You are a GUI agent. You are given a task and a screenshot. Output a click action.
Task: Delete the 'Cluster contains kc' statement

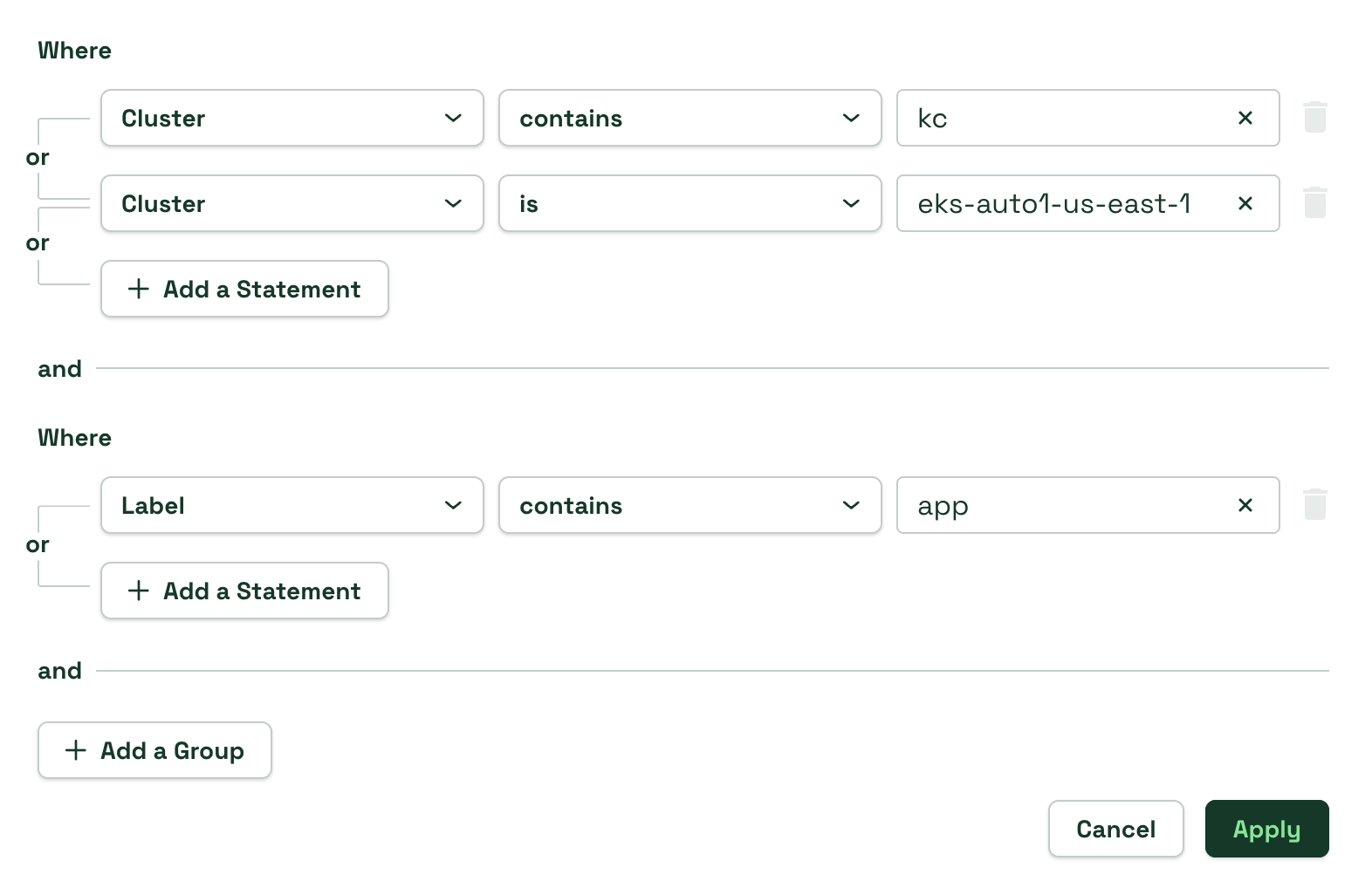[1314, 118]
